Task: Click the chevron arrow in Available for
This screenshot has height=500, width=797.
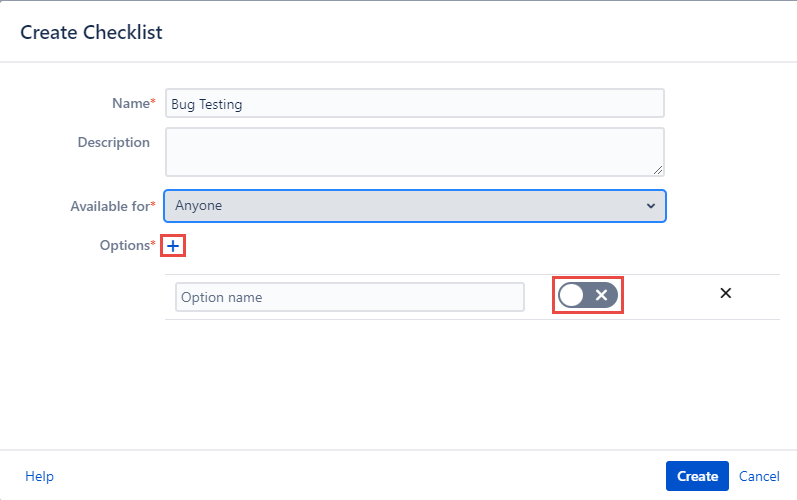Action: pyautogui.click(x=651, y=206)
